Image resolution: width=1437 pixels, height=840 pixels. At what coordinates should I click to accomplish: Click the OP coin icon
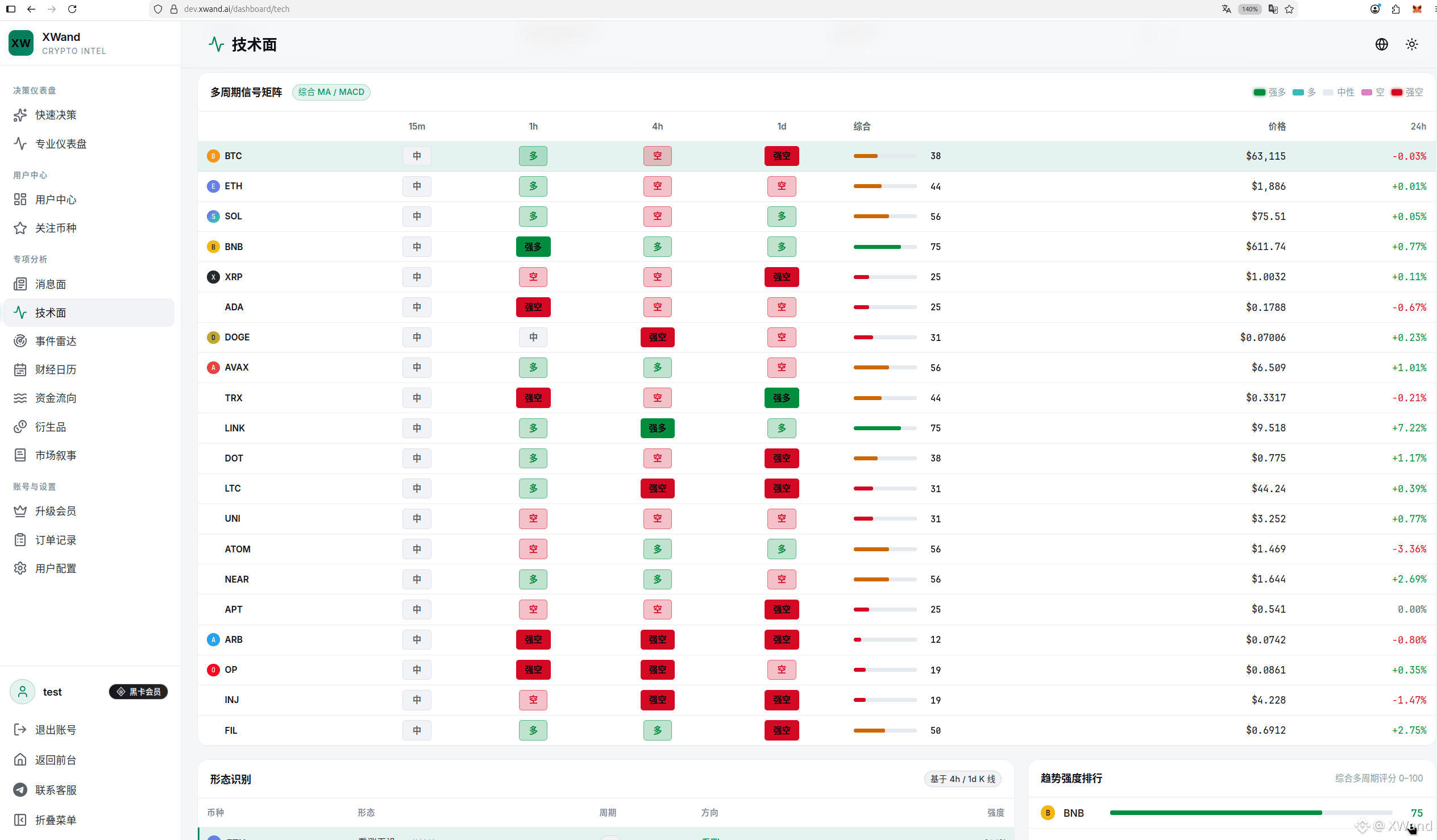tap(213, 670)
